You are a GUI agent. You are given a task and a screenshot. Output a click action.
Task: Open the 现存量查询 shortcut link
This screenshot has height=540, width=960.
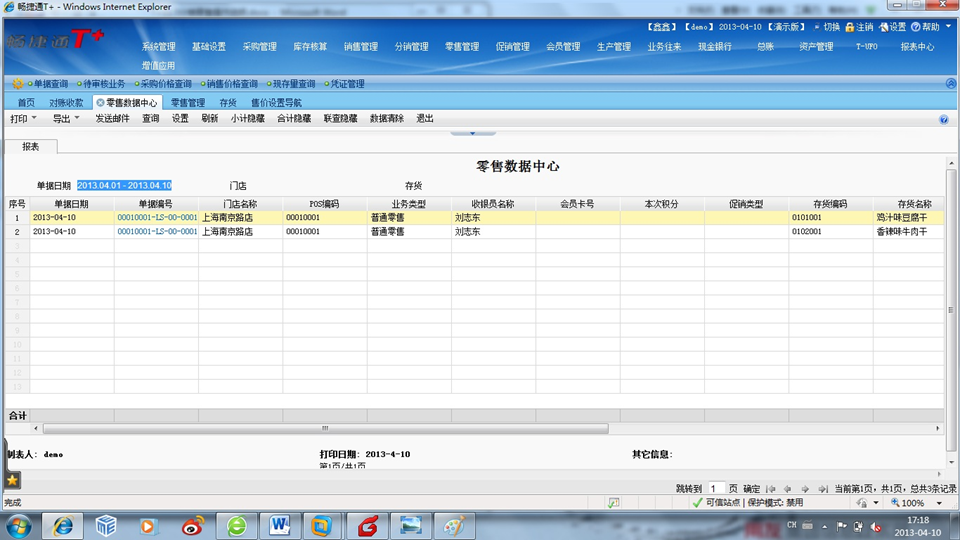(x=294, y=84)
